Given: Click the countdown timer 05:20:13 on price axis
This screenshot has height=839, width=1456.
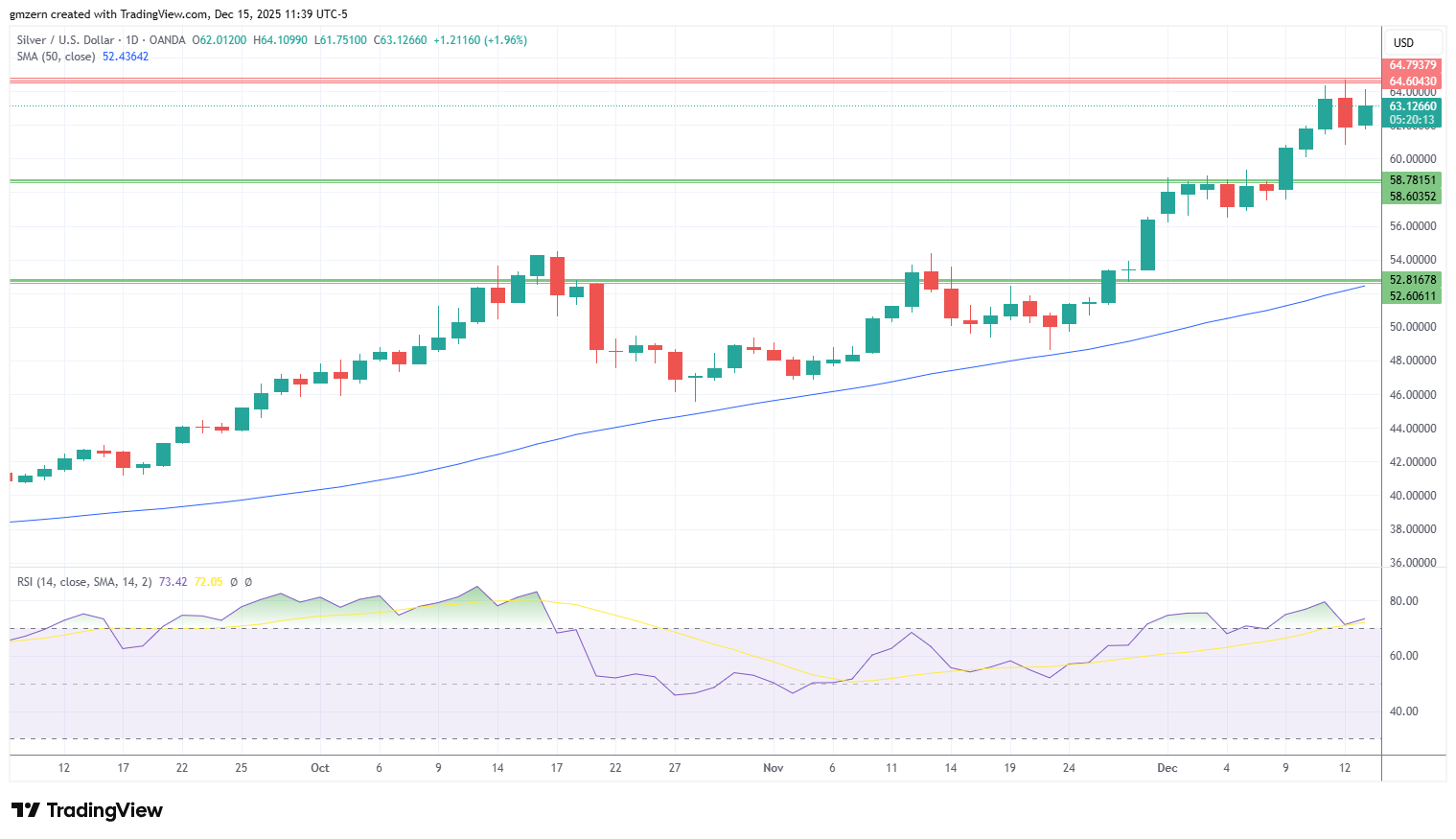Looking at the screenshot, I should tap(1413, 121).
